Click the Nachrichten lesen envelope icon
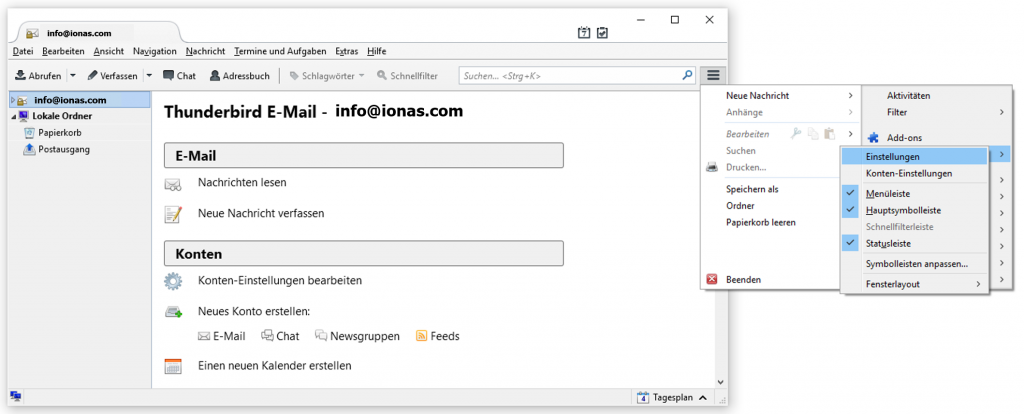 (172, 185)
